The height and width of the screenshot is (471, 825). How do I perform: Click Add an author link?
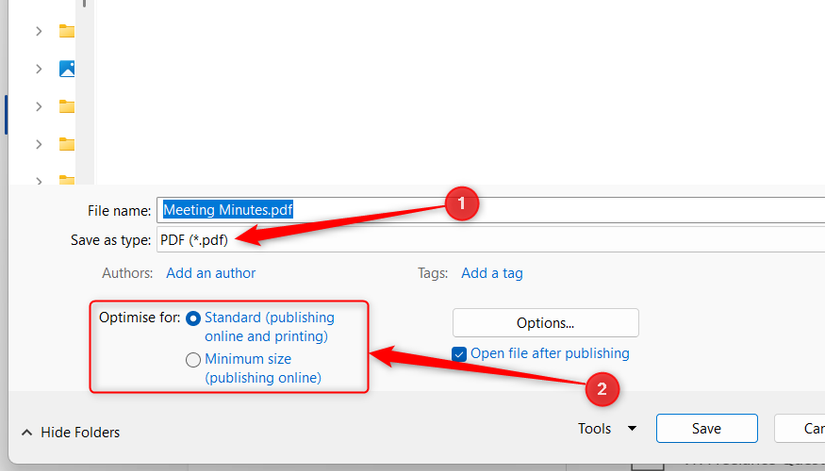pyautogui.click(x=211, y=273)
